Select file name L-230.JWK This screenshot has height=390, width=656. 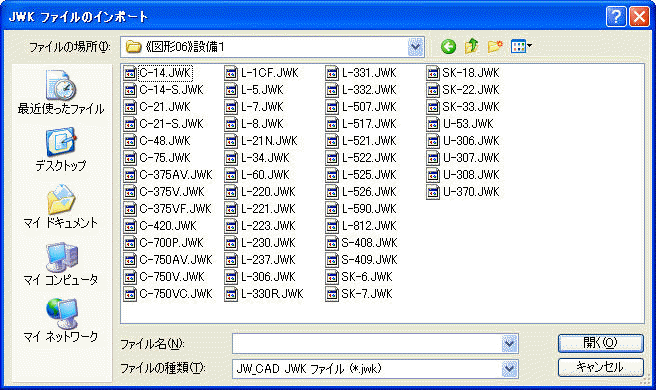268,243
